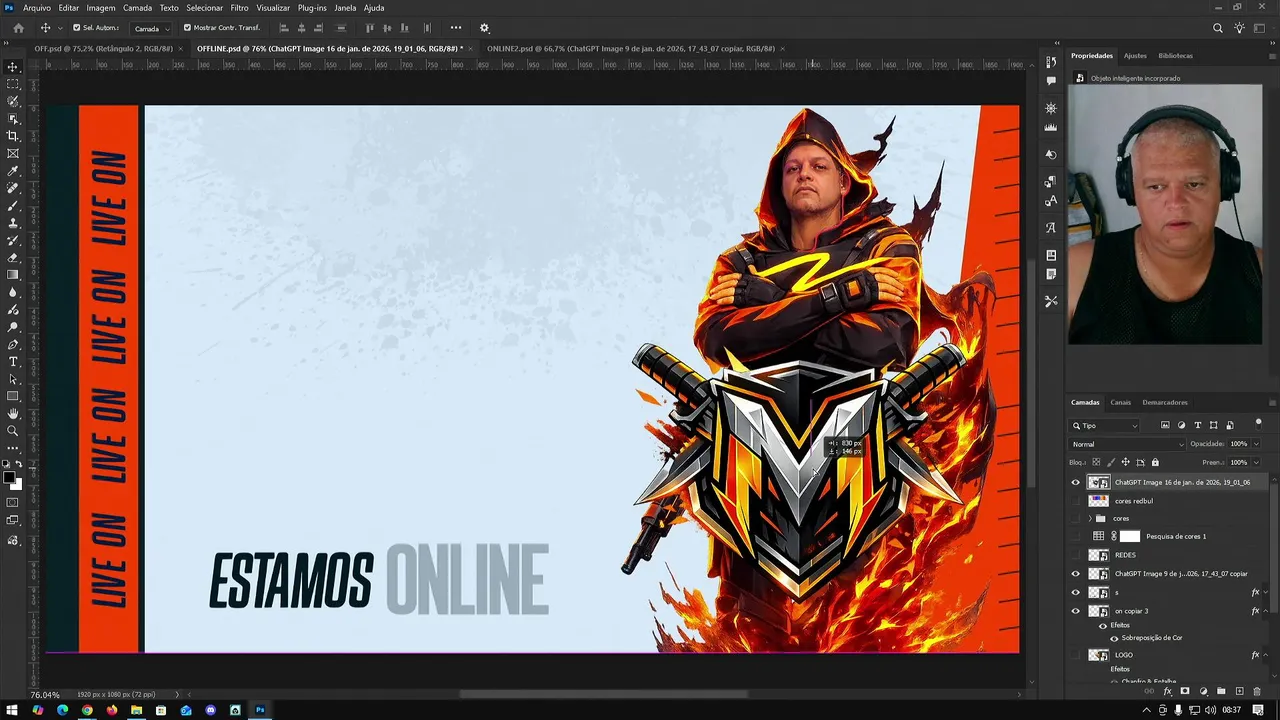The width and height of the screenshot is (1280, 720).
Task: Select the Crop tool
Action: [13, 136]
